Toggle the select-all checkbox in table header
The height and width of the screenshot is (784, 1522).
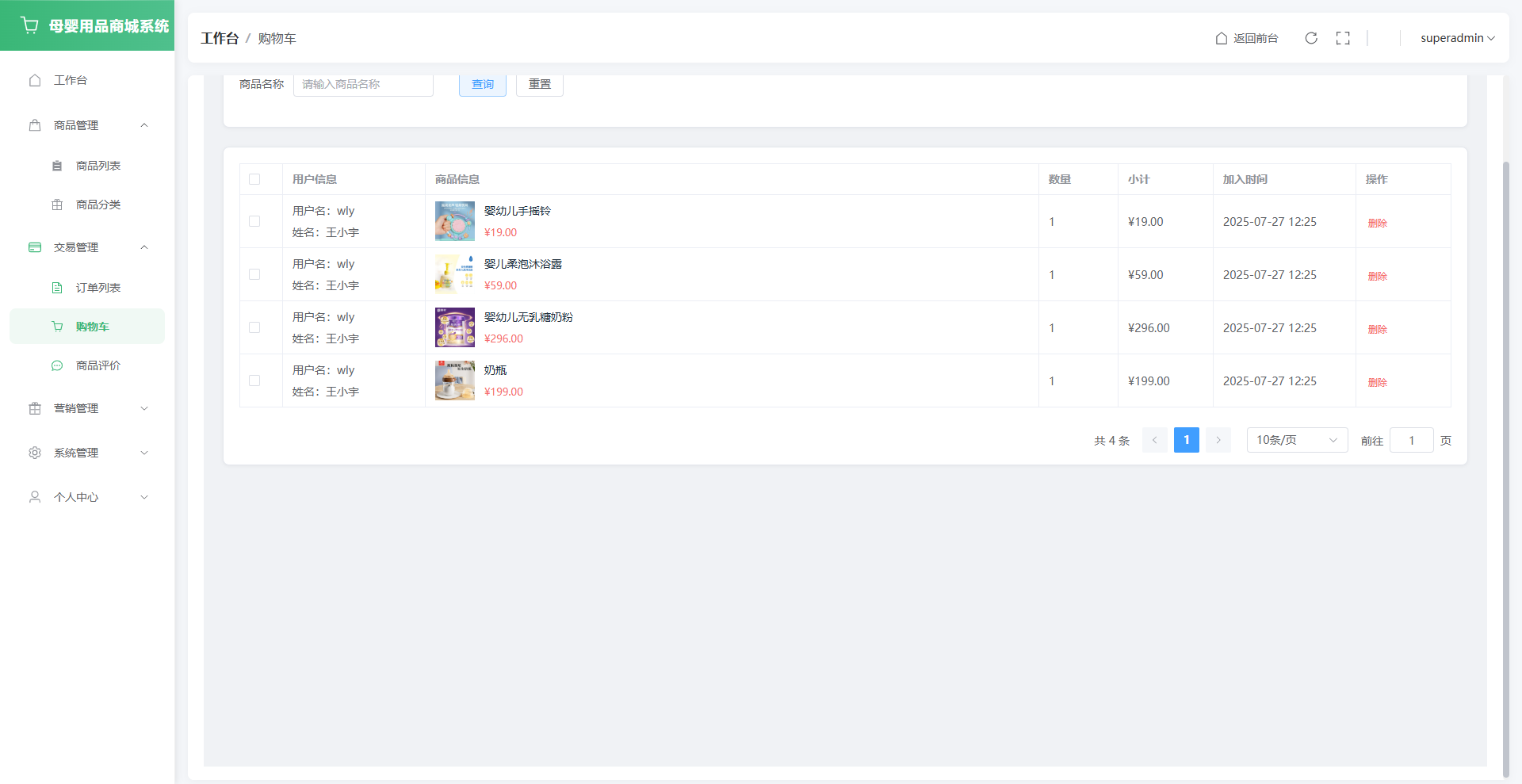pyautogui.click(x=254, y=179)
